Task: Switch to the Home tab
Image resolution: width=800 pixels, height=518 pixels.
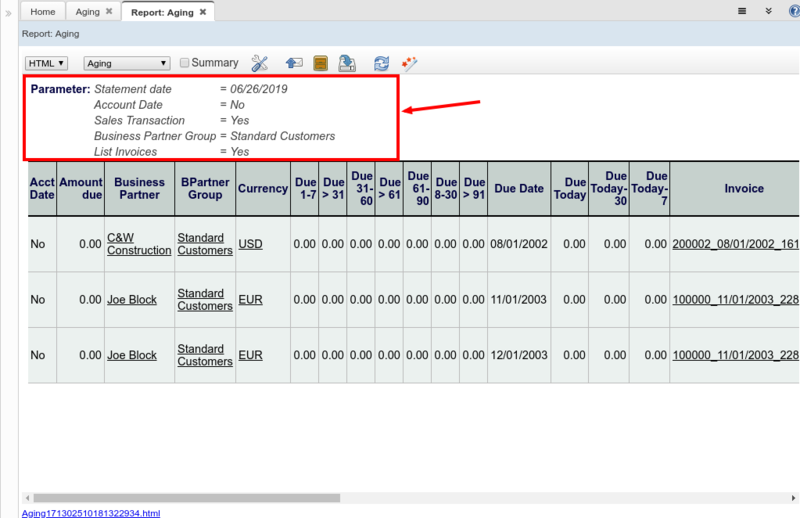Action: tap(43, 12)
